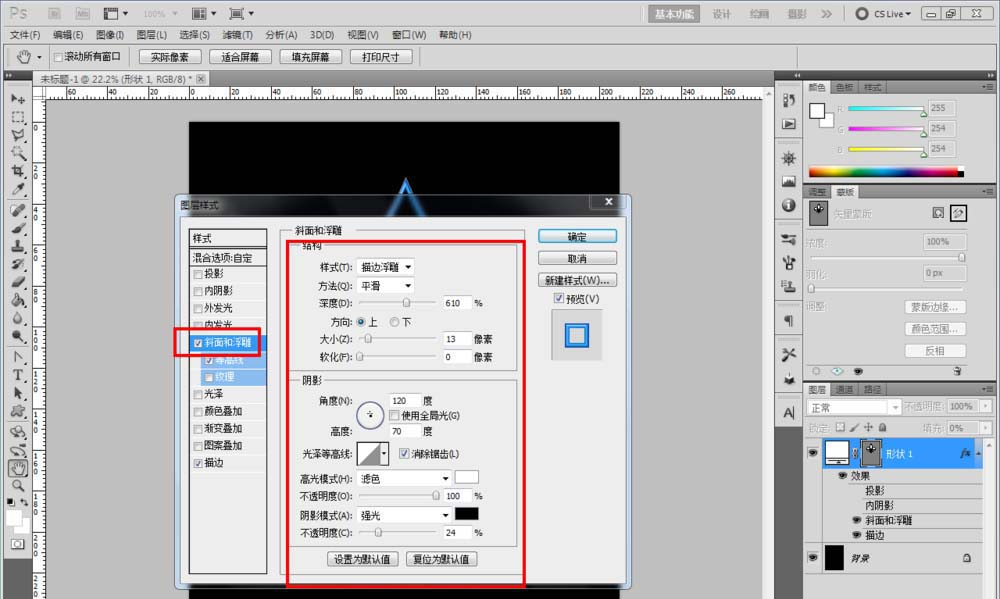Viewport: 1000px width, 599px height.
Task: Open the gloss contour picker thumbnail
Action: pos(371,452)
